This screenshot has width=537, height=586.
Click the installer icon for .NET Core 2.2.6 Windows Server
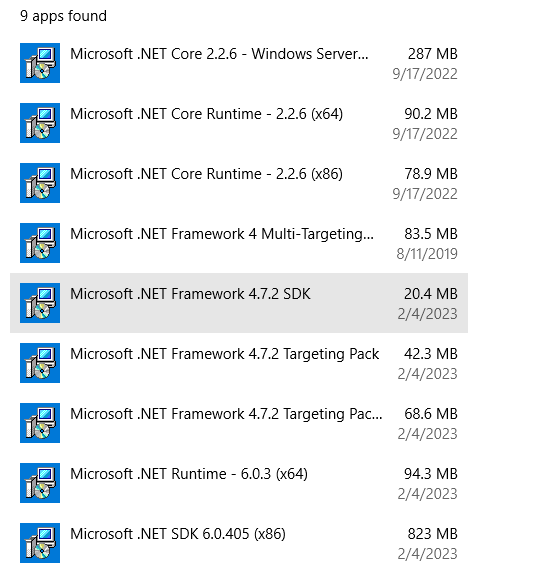click(x=40, y=63)
